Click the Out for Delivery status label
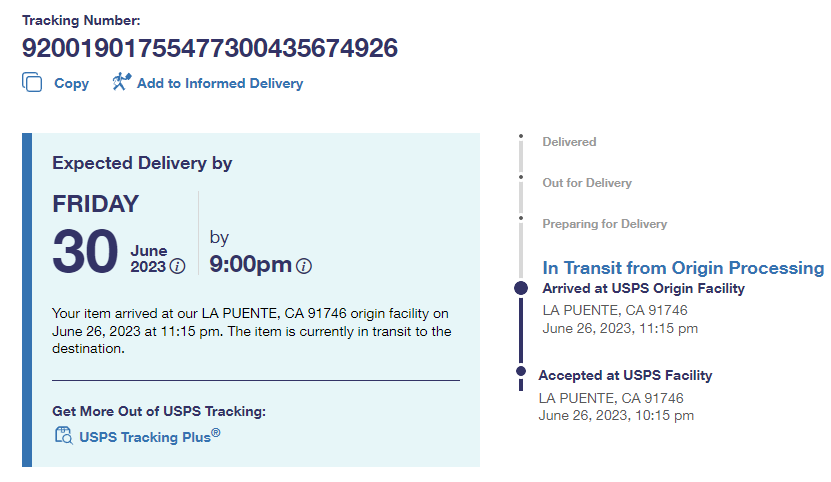The image size is (831, 482). [587, 183]
